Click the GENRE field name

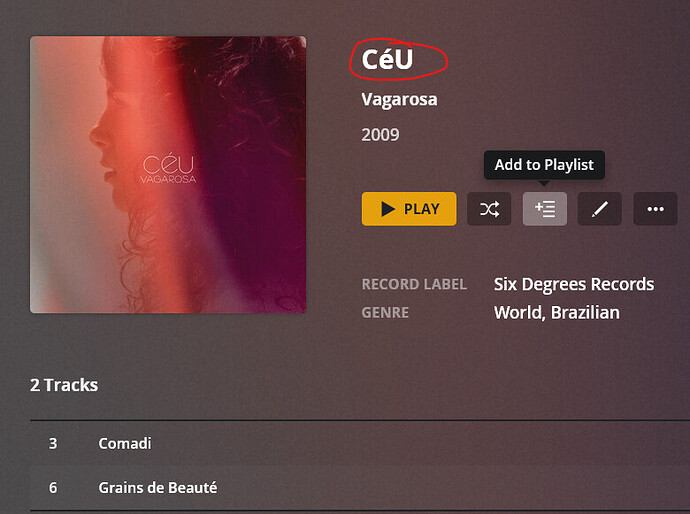click(385, 312)
